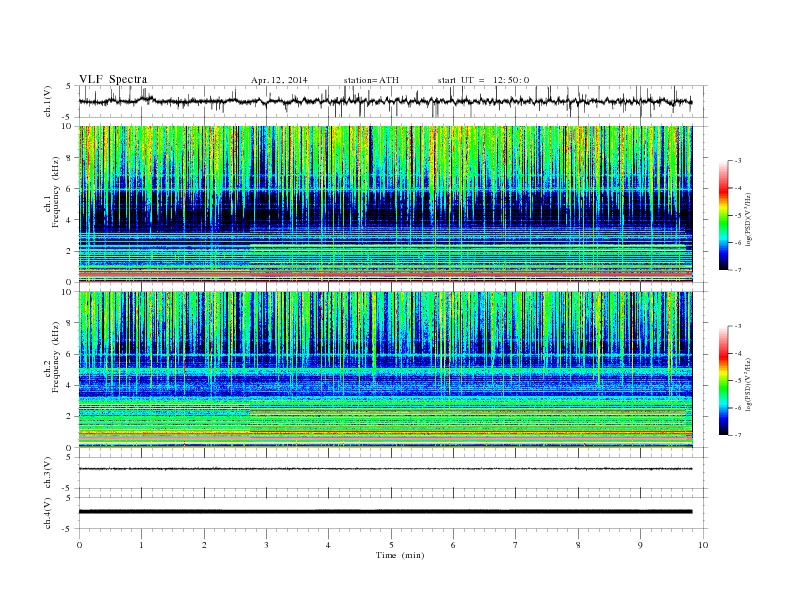The image size is (792, 612).
Task: Click the '8' kHz tick of ch.2 spectrogram
Action: (x=69, y=323)
